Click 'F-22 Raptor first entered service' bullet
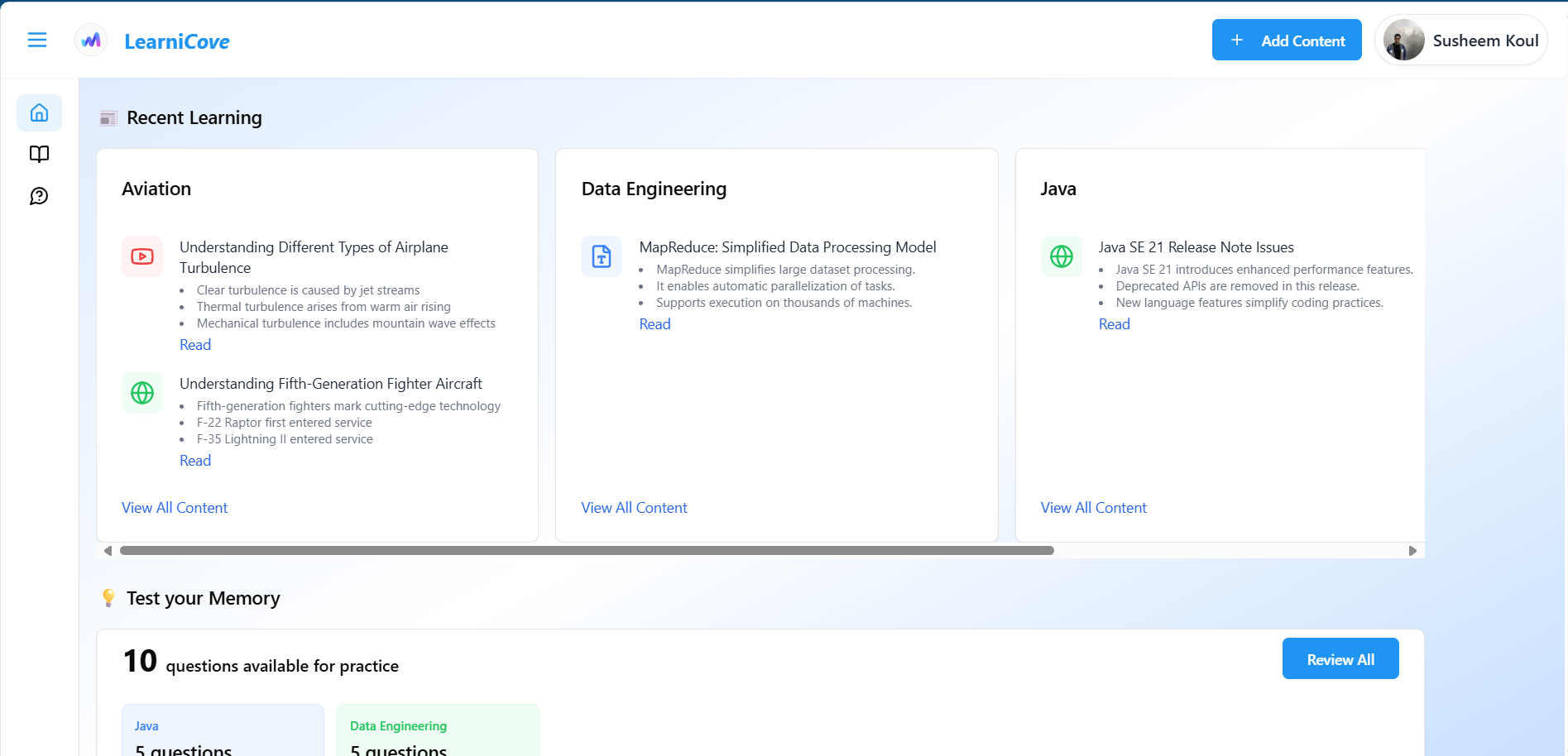Viewport: 1568px width, 756px height. pos(285,423)
